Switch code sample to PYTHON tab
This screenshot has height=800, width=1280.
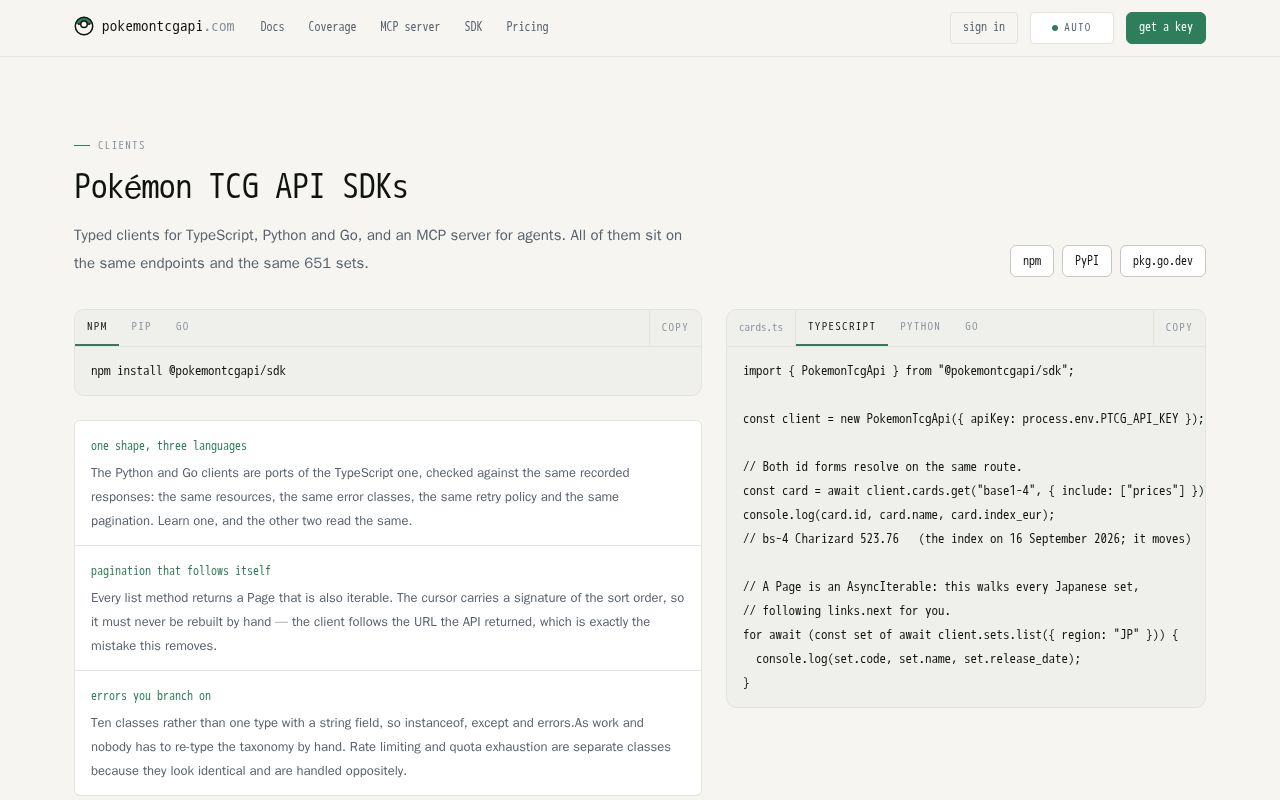[x=920, y=327]
